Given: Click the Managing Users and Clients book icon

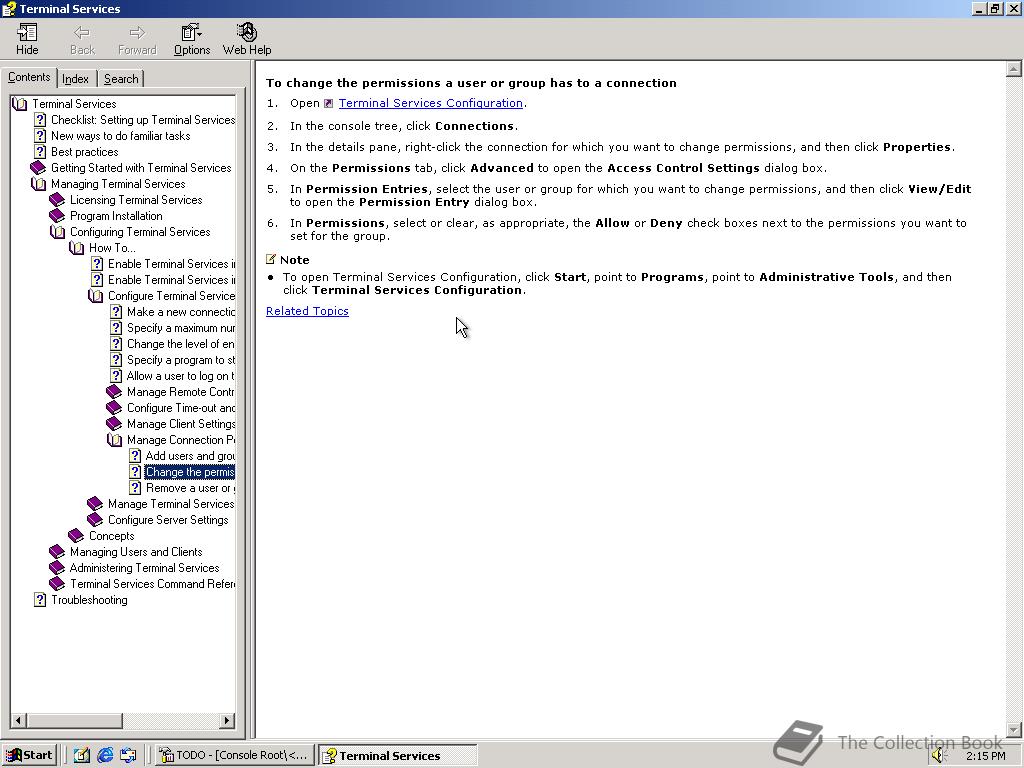Looking at the screenshot, I should click(57, 552).
